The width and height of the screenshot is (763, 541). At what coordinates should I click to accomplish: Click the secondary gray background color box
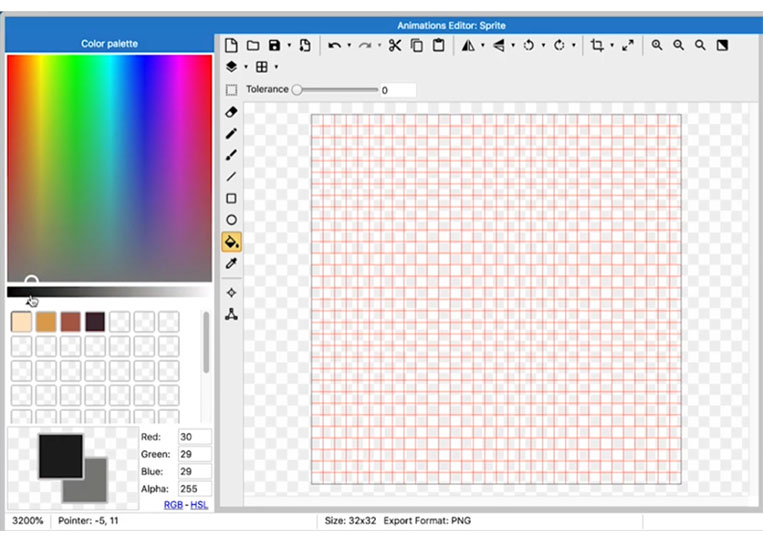(x=95, y=489)
